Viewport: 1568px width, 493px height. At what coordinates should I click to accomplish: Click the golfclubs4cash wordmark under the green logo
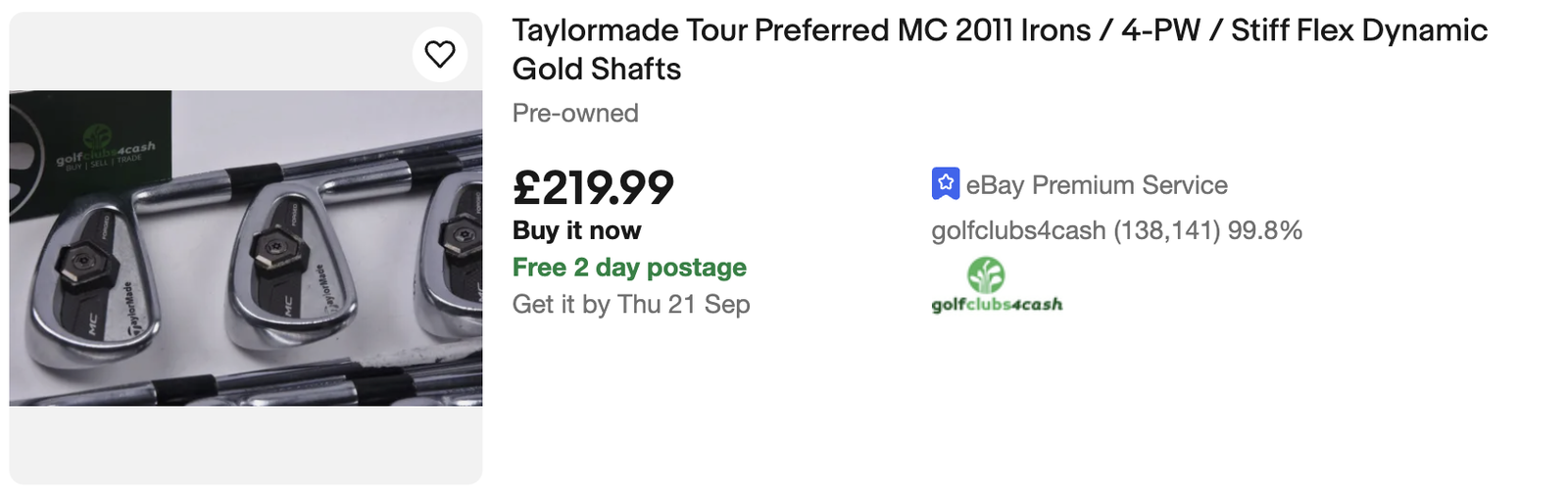pos(997,305)
